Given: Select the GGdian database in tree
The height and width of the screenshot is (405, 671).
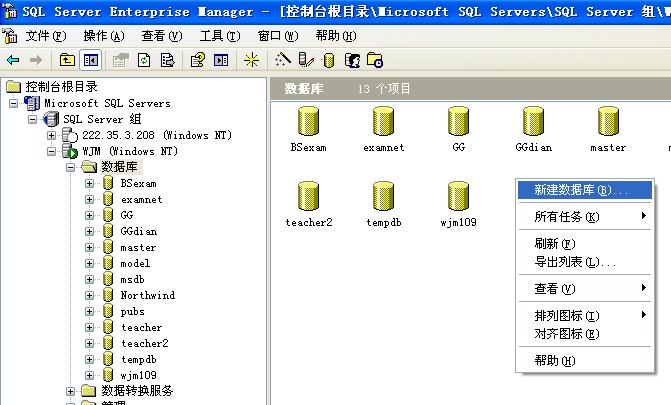Looking at the screenshot, I should click(139, 232).
